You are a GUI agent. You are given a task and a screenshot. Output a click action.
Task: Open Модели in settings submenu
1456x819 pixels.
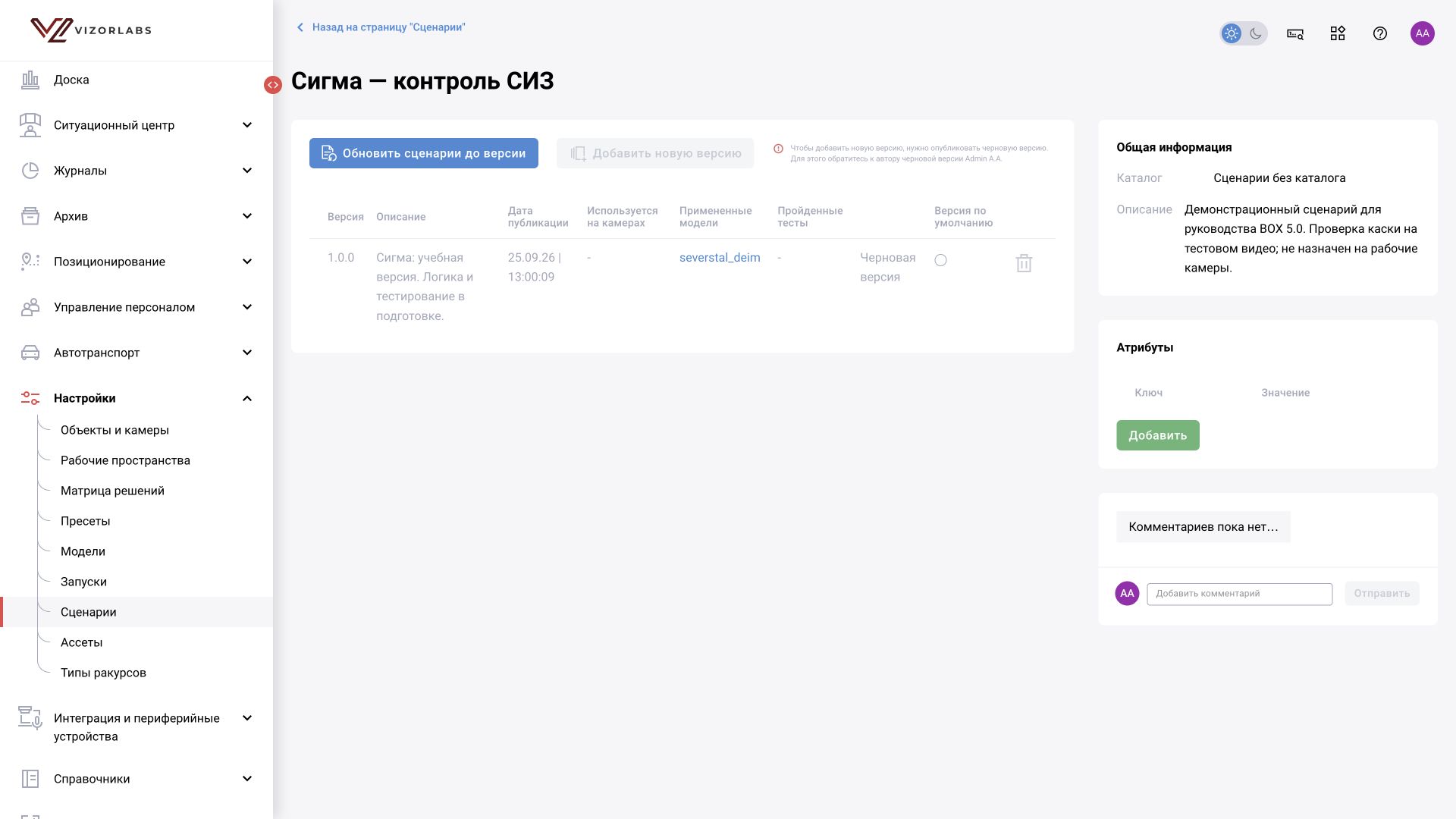coord(83,551)
